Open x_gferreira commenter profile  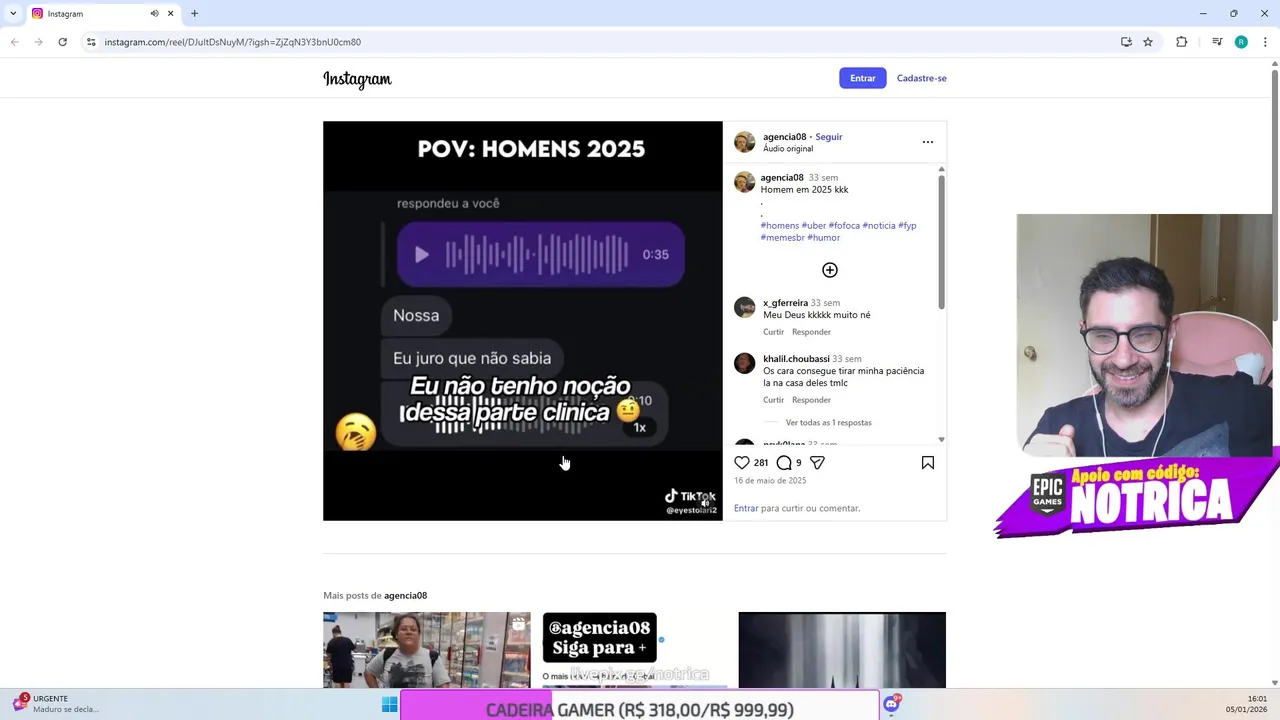point(785,303)
